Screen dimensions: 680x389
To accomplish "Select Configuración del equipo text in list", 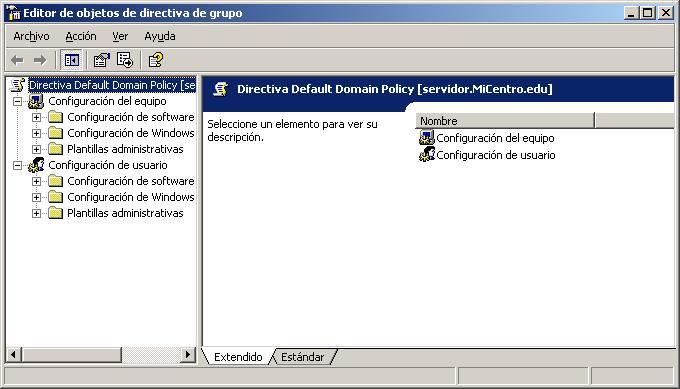I will tap(495, 138).
